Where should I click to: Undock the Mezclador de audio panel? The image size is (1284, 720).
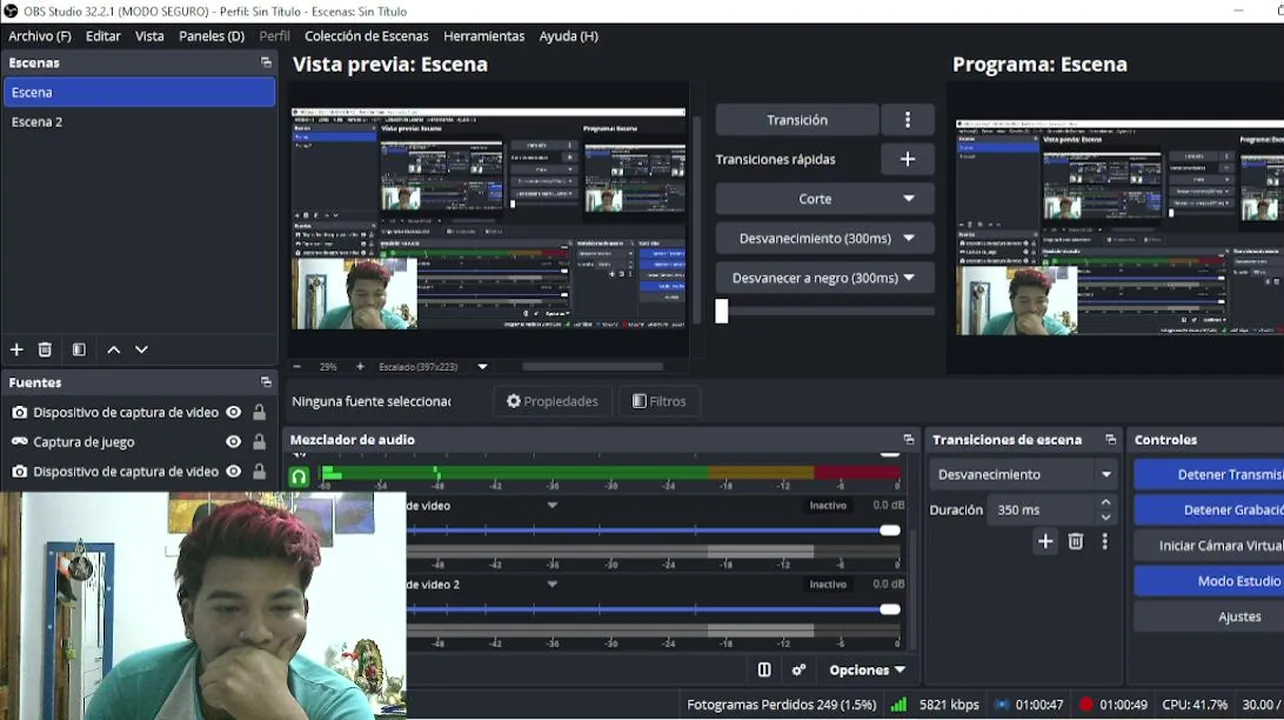pos(908,439)
